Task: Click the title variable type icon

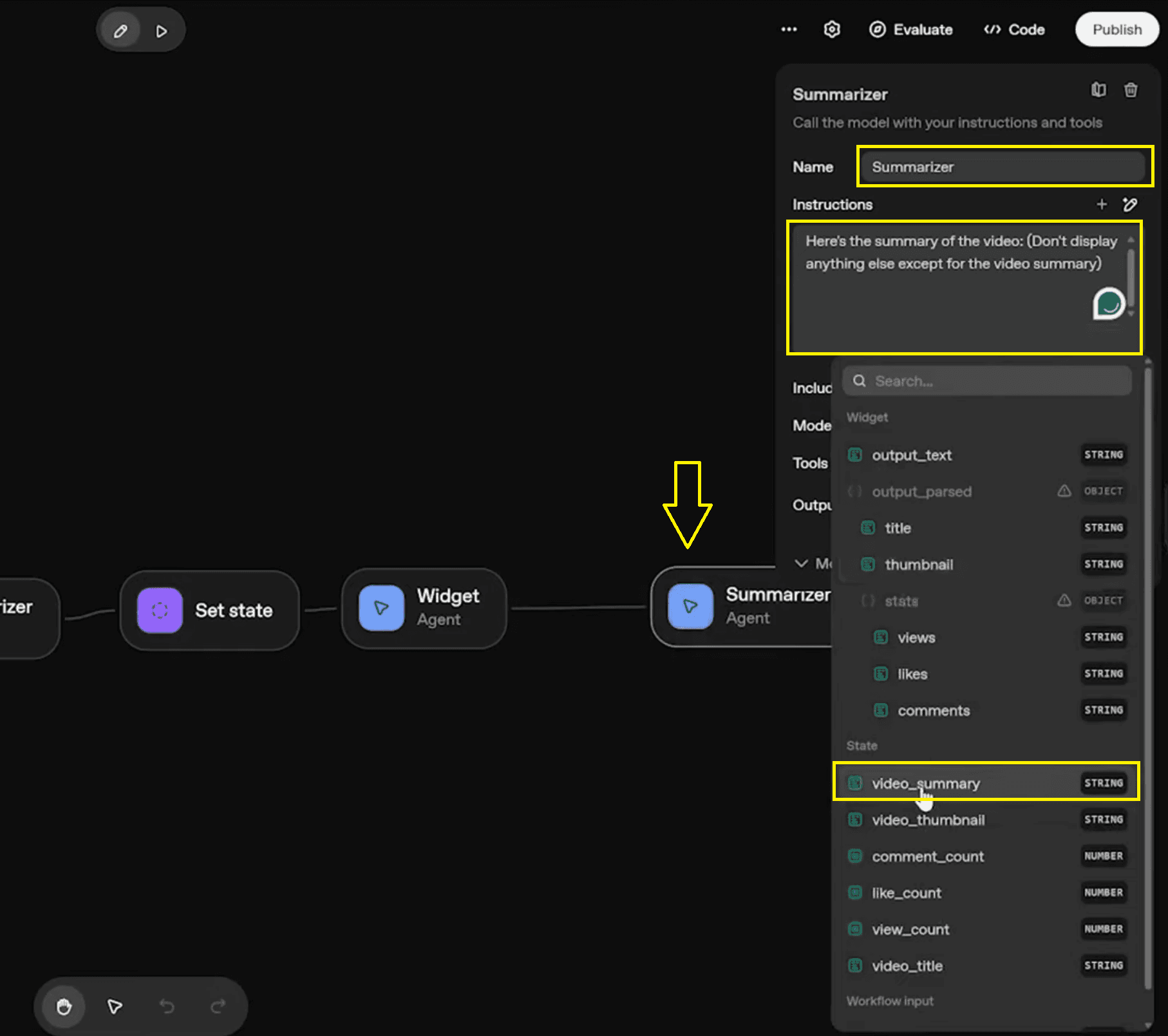Action: 868,528
